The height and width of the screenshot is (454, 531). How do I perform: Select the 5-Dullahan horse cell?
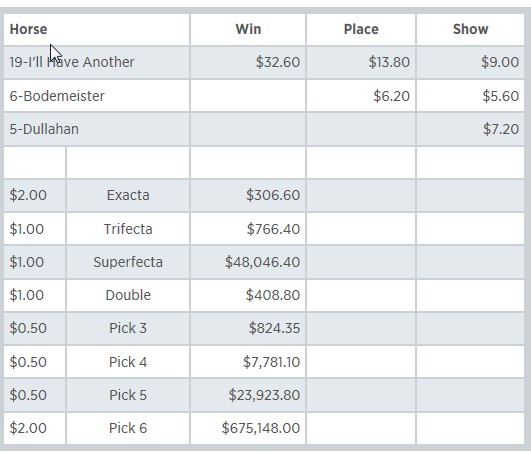pyautogui.click(x=97, y=129)
